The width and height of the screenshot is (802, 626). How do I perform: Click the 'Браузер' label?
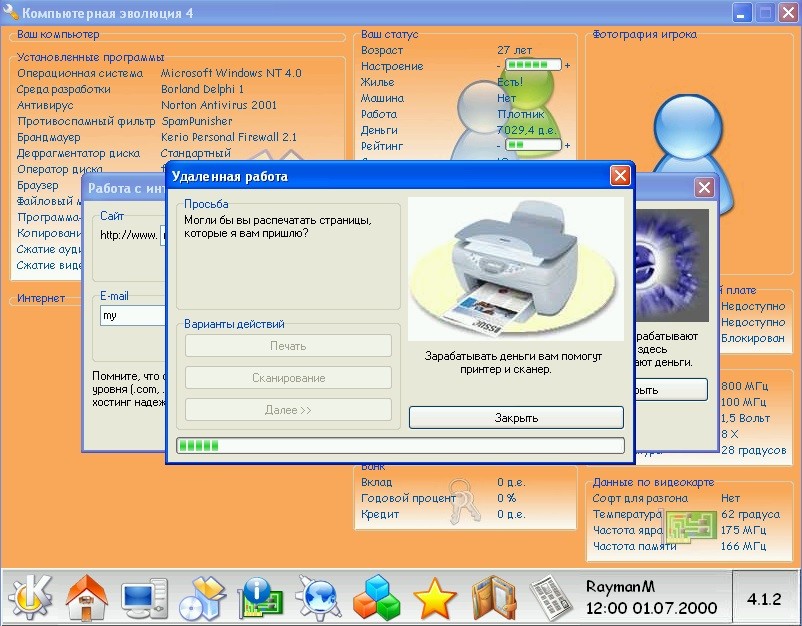click(x=38, y=185)
